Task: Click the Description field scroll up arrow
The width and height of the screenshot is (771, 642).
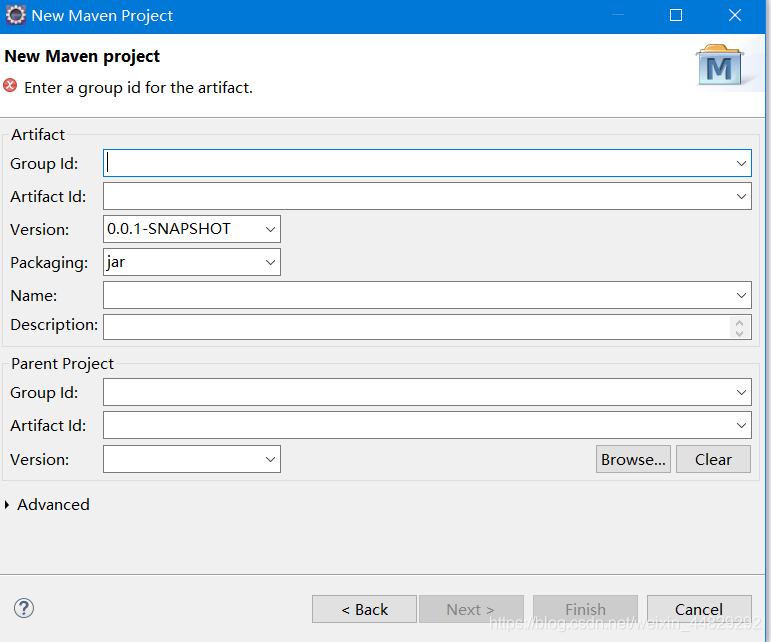Action: (739, 323)
